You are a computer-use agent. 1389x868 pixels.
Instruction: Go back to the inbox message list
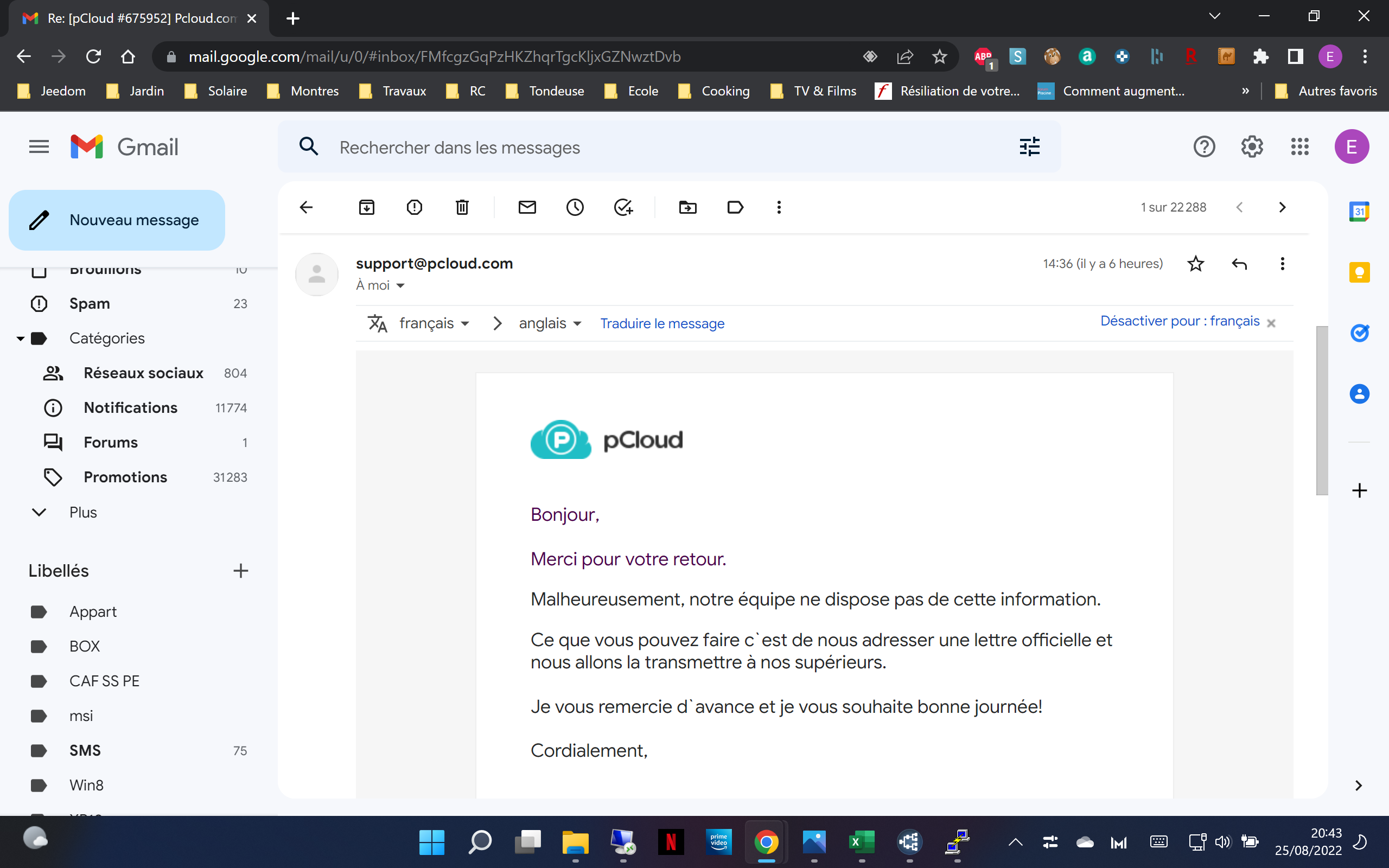(x=307, y=207)
